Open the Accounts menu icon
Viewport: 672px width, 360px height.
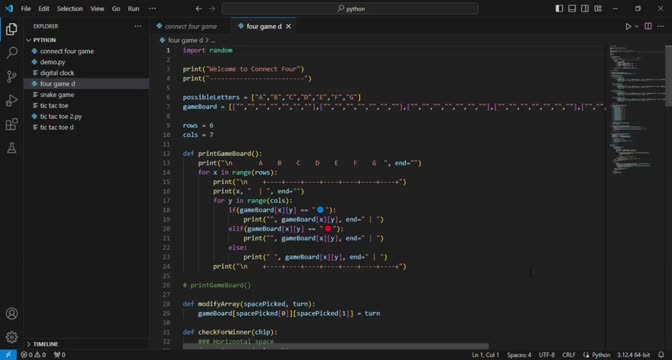12,313
